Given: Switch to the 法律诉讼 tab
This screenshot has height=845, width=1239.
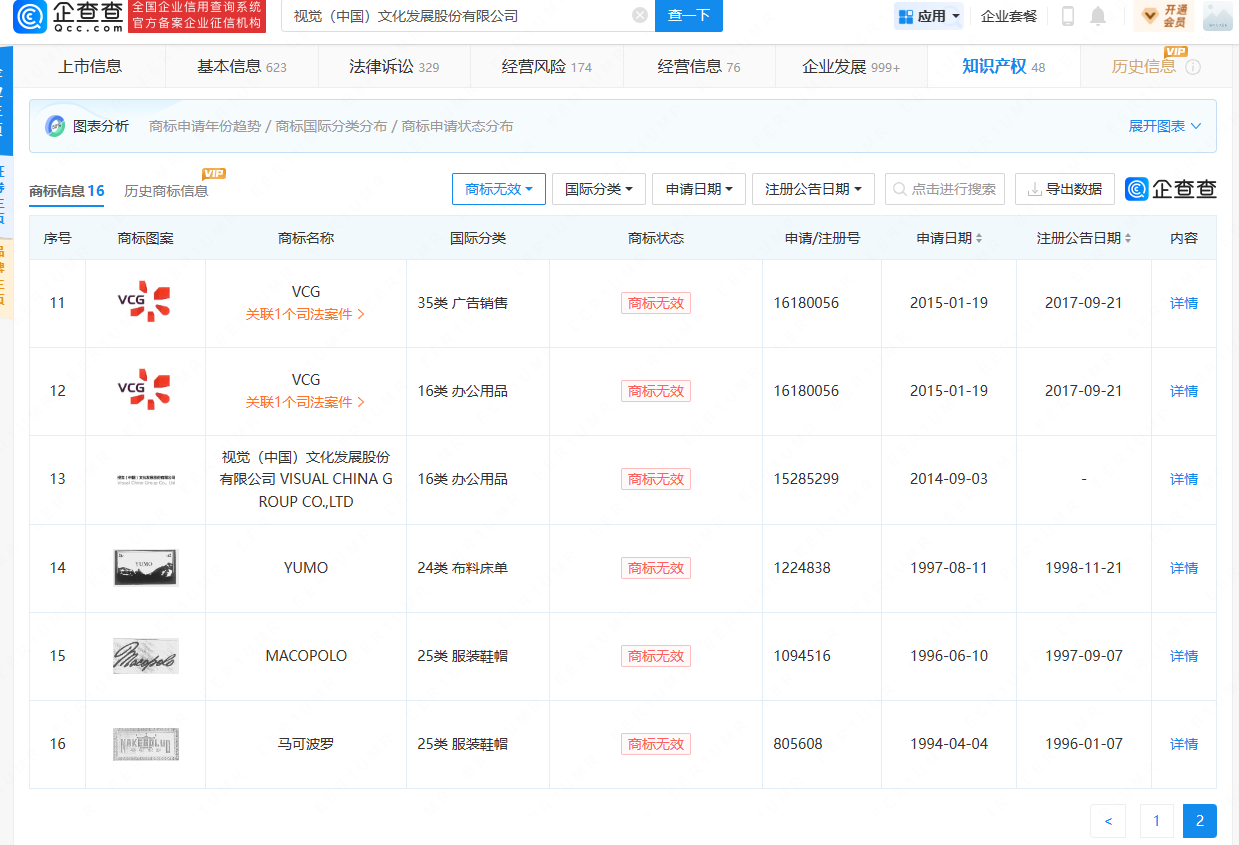Looking at the screenshot, I should coord(394,67).
